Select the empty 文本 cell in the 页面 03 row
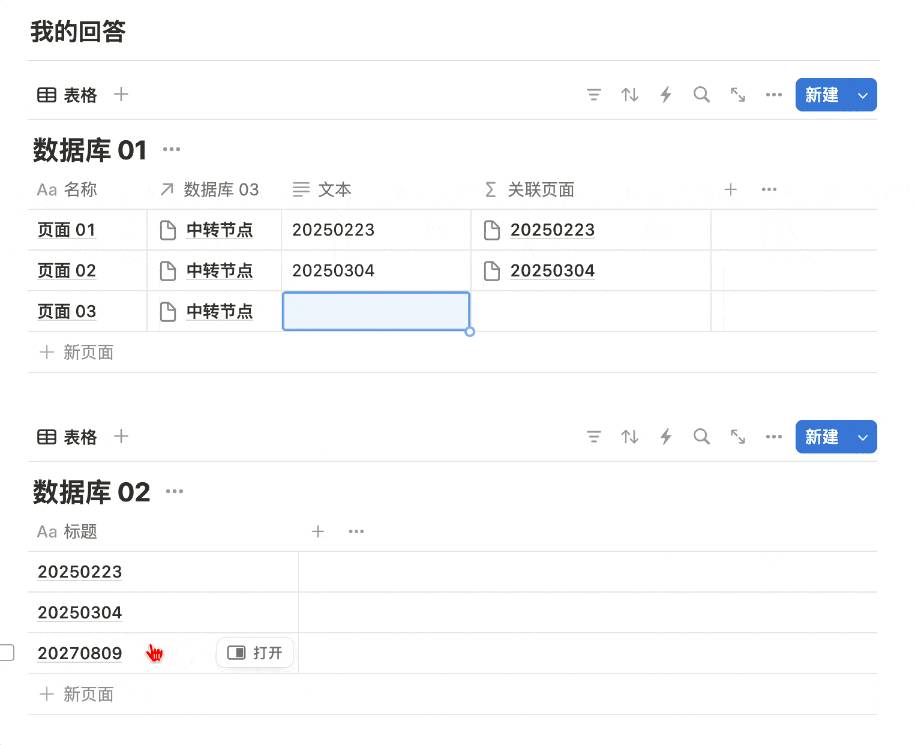 [376, 312]
